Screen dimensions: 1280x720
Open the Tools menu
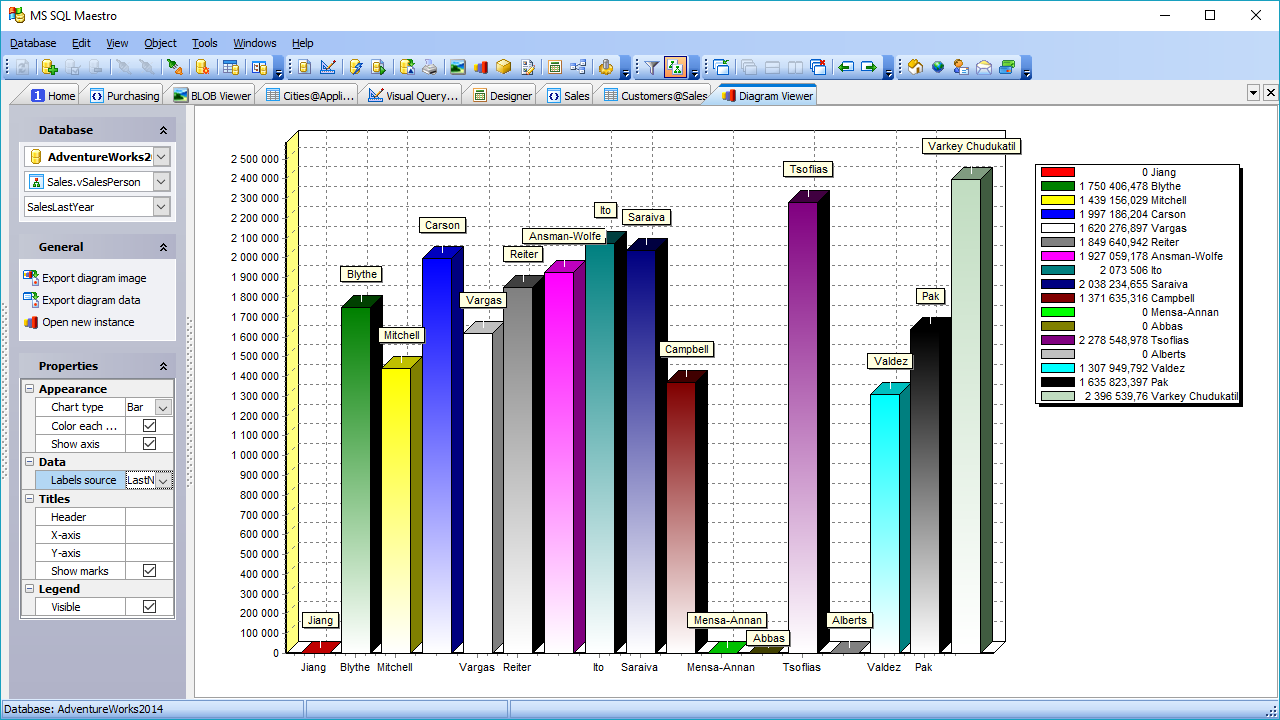pos(205,43)
